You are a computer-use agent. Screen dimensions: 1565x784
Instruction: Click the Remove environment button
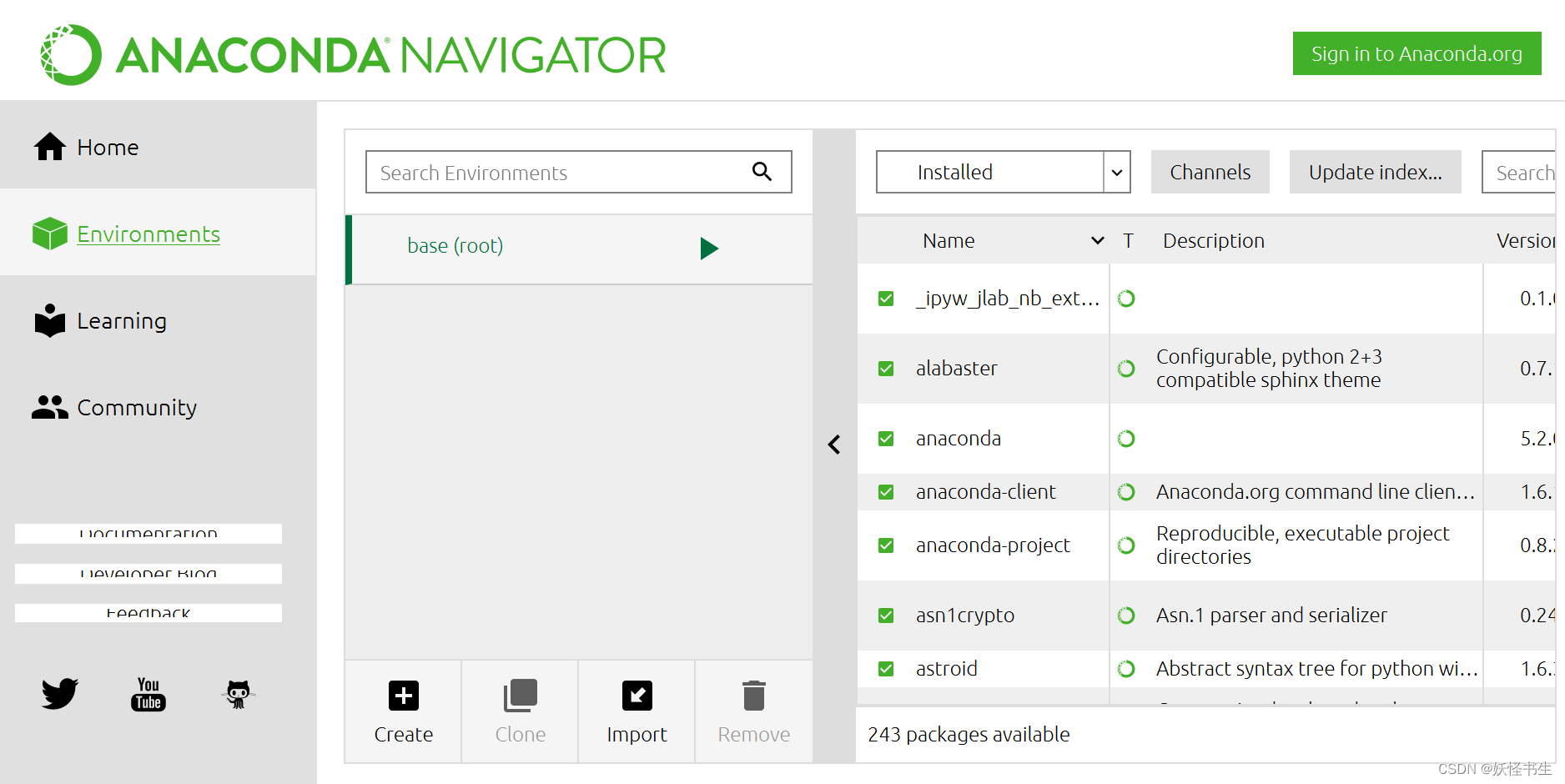pos(754,711)
